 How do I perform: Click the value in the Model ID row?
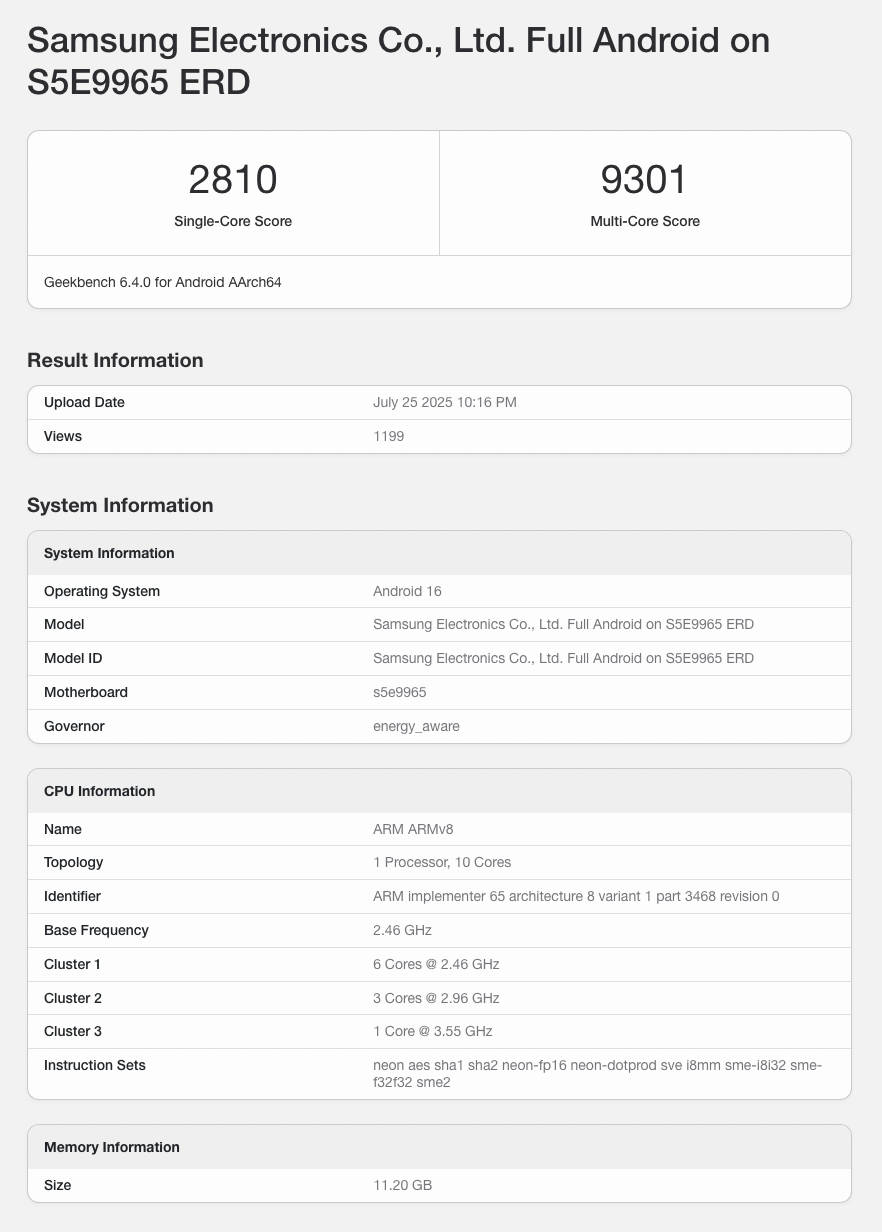[563, 658]
